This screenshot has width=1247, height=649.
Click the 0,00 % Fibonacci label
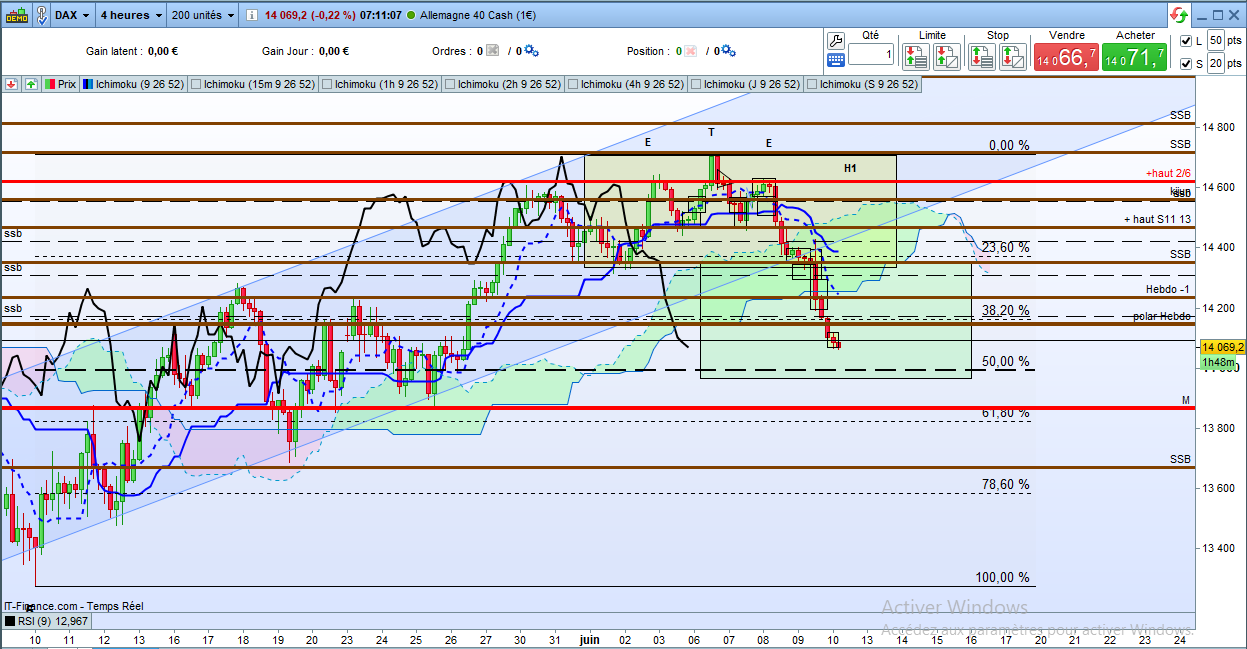tap(1009, 145)
